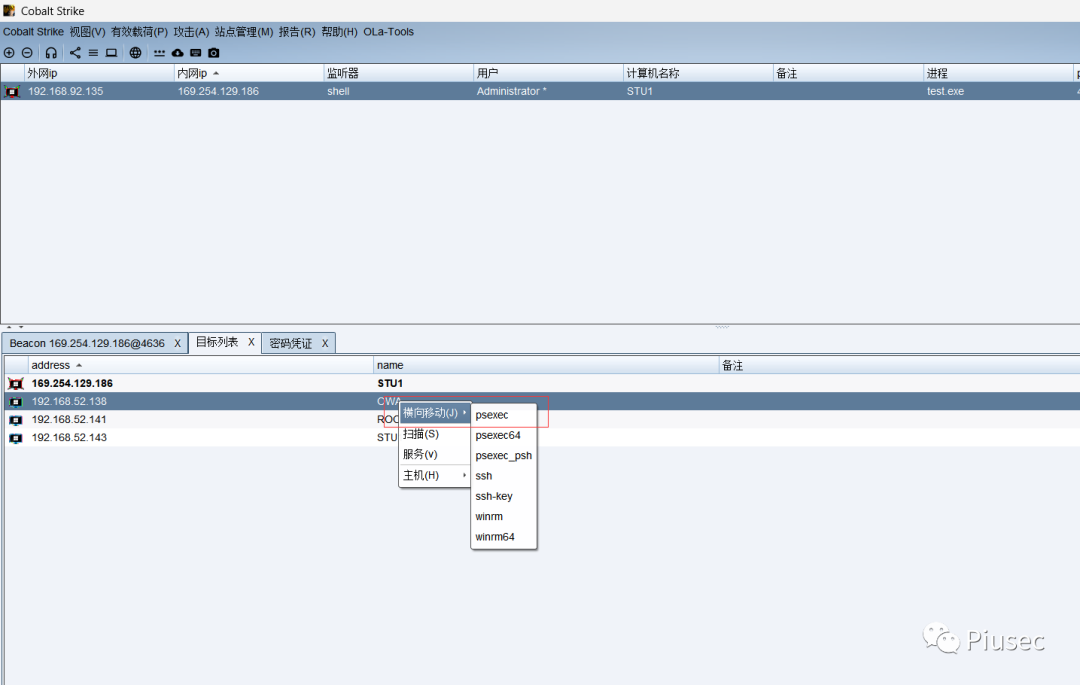
Task: Click the globe web log icon
Action: (x=136, y=52)
